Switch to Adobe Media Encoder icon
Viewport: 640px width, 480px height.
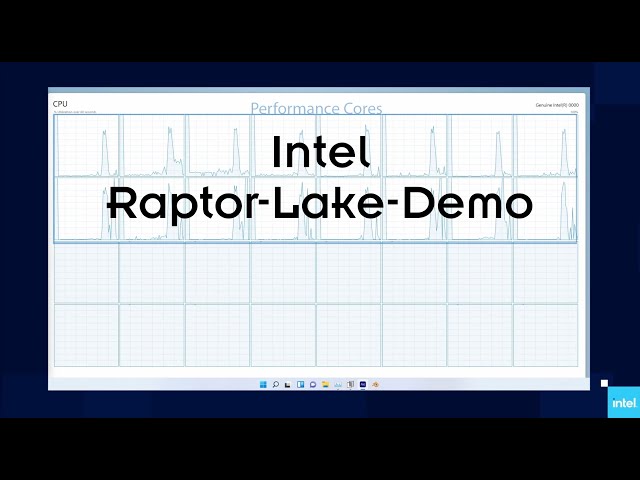363,384
